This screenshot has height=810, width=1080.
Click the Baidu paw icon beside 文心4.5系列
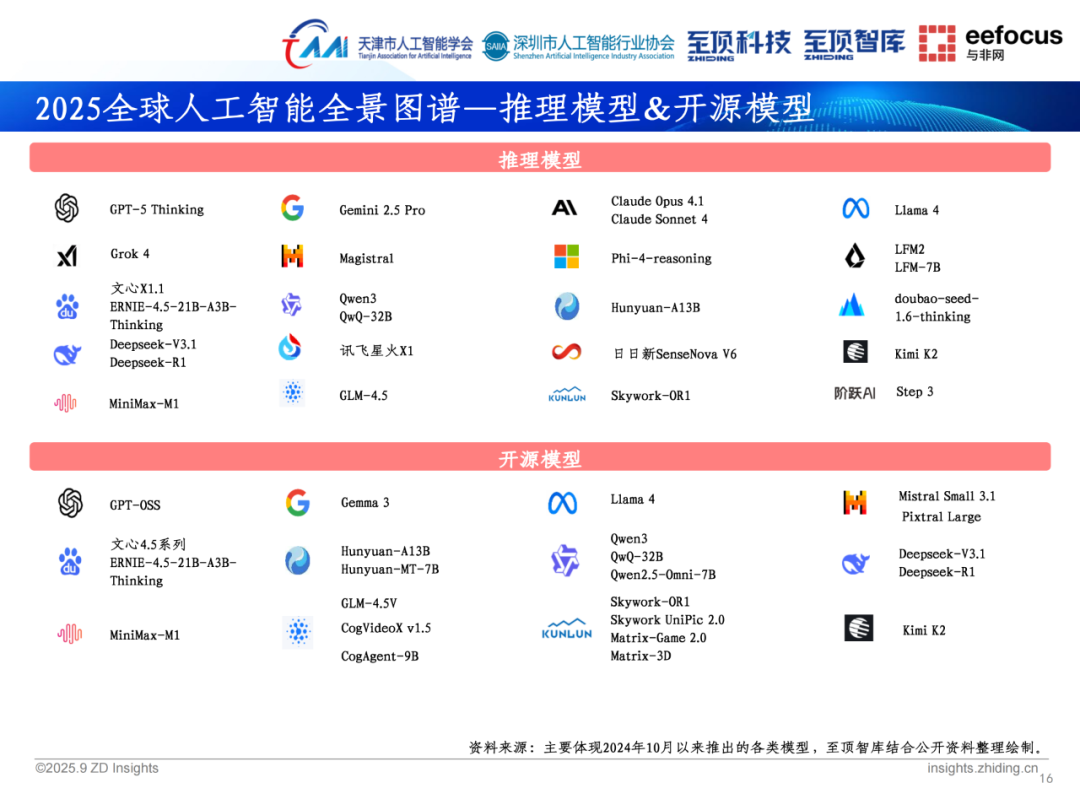(x=70, y=562)
